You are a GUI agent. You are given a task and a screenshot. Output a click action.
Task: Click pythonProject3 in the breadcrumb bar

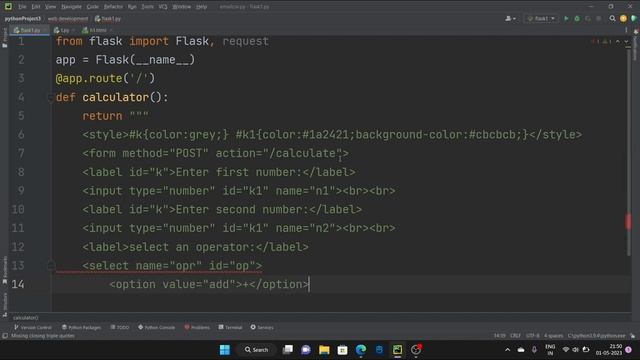(23, 19)
